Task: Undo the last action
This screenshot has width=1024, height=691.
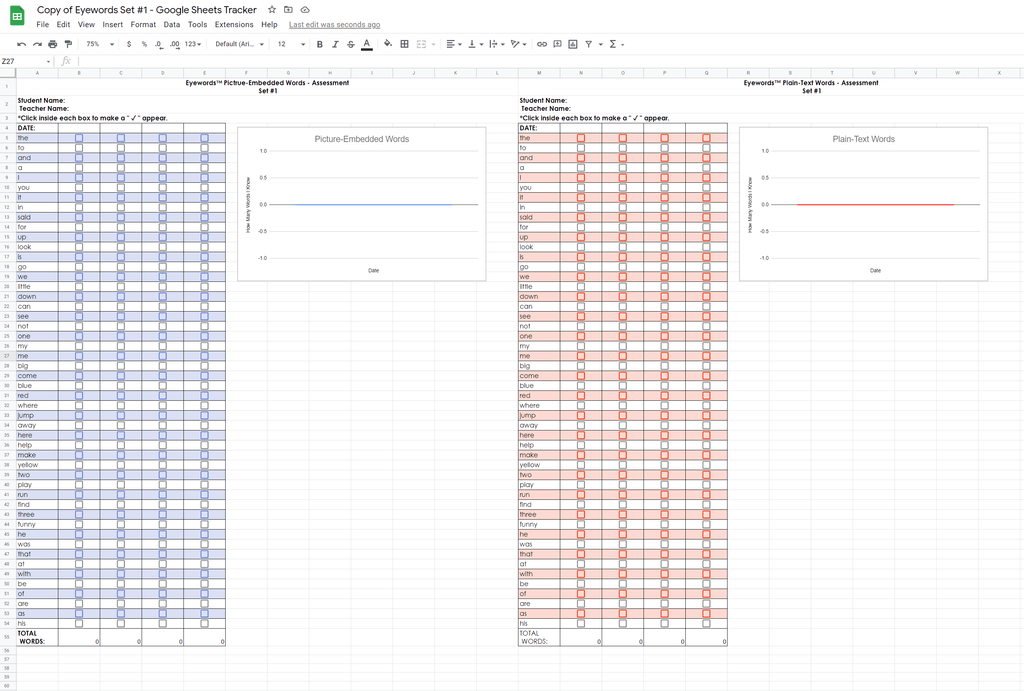Action: tap(22, 44)
